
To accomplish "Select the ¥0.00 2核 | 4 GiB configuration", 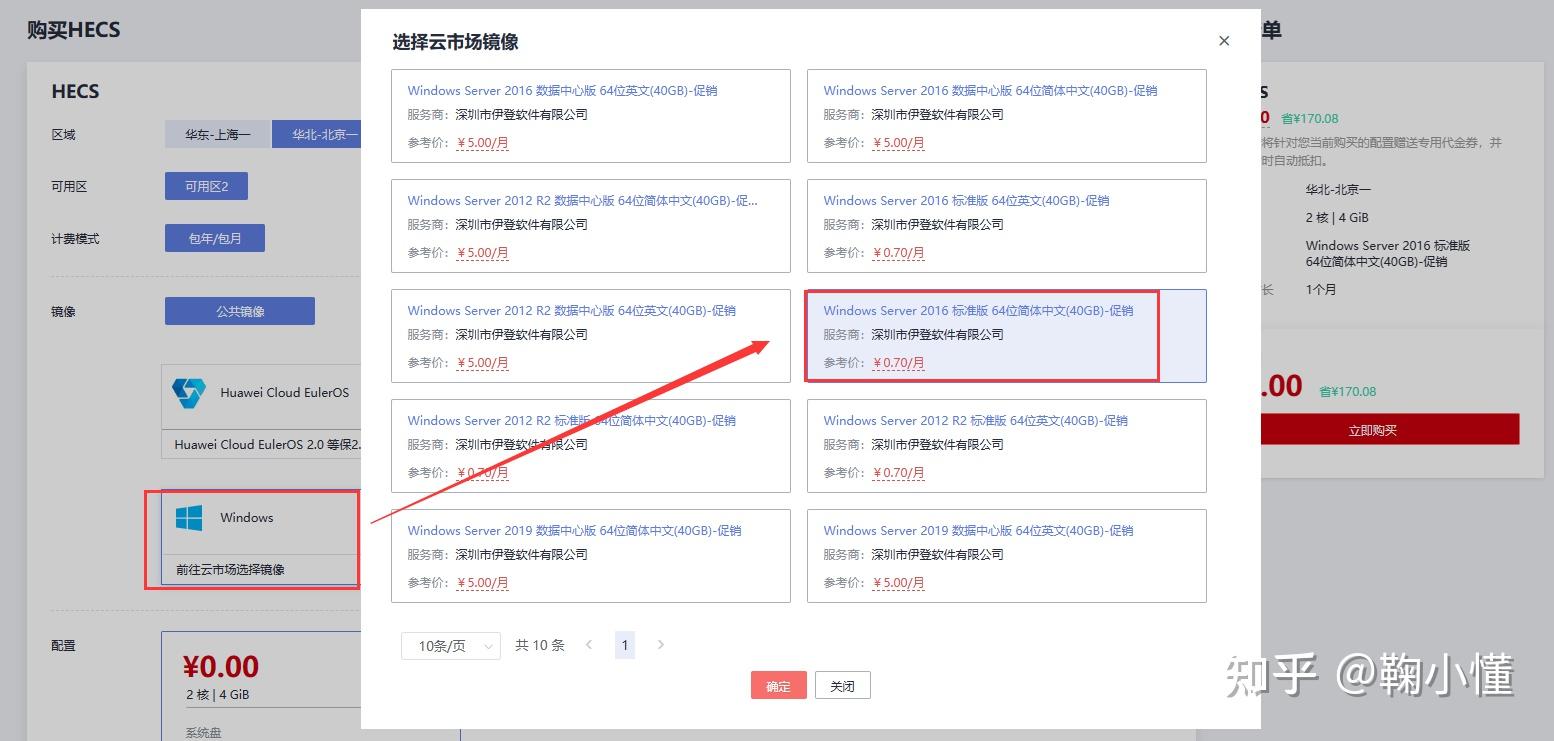I will point(261,686).
